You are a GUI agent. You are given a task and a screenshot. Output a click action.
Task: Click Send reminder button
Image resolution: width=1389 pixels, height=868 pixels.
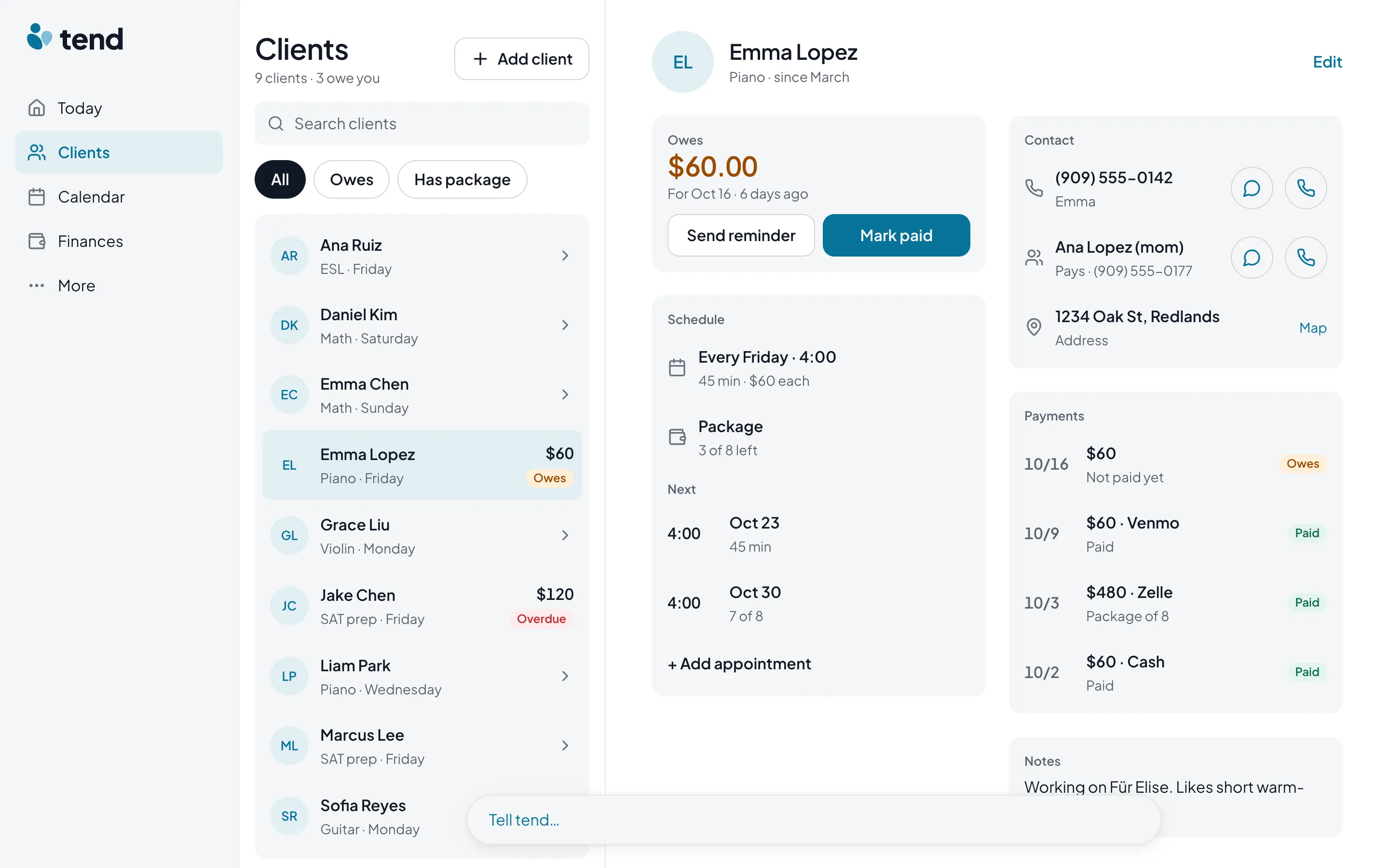click(x=741, y=235)
